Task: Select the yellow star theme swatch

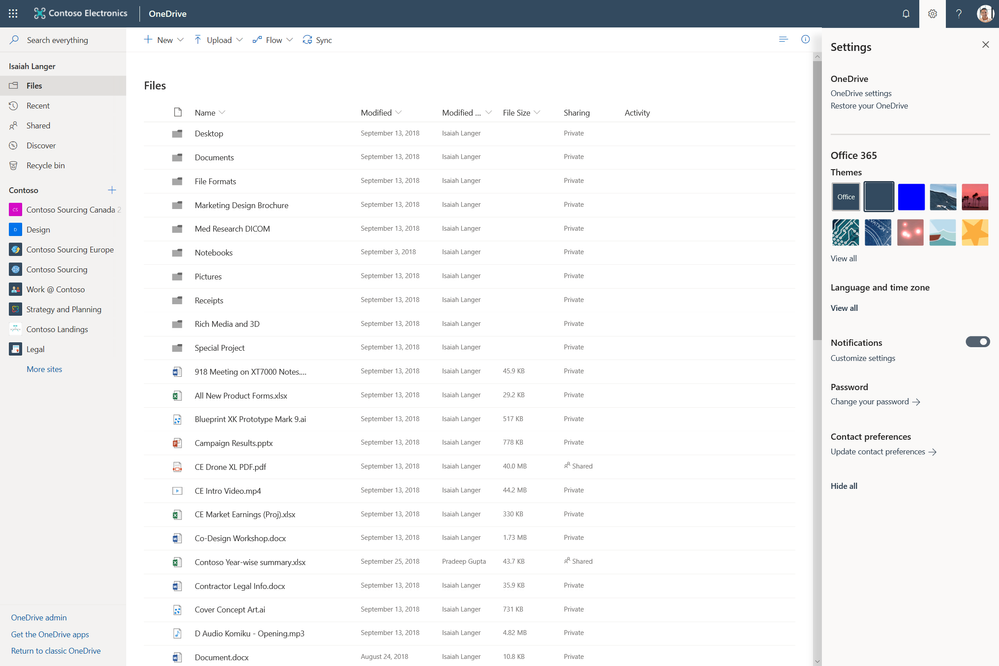Action: click(975, 233)
